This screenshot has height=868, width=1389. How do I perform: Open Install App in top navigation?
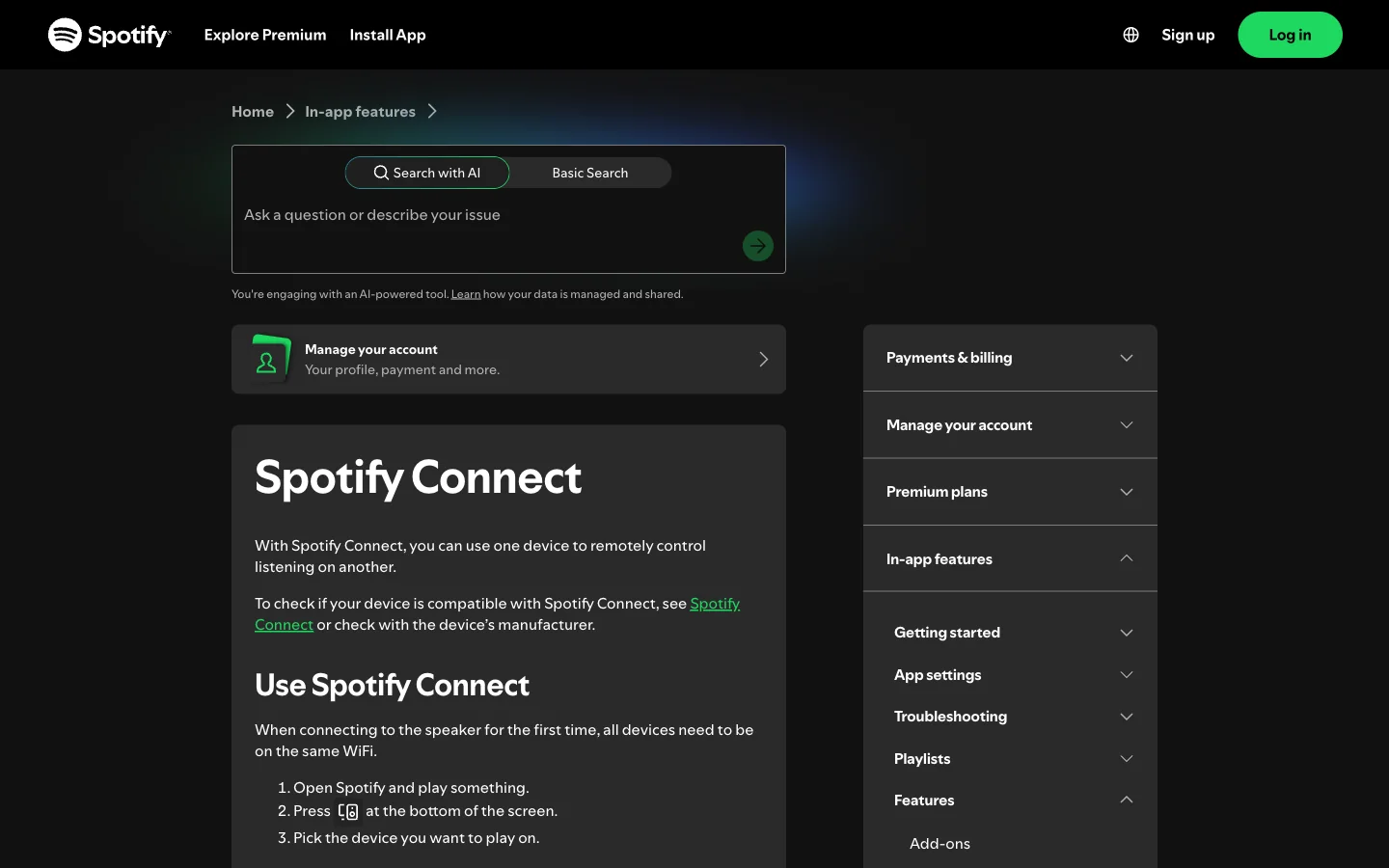(x=388, y=35)
